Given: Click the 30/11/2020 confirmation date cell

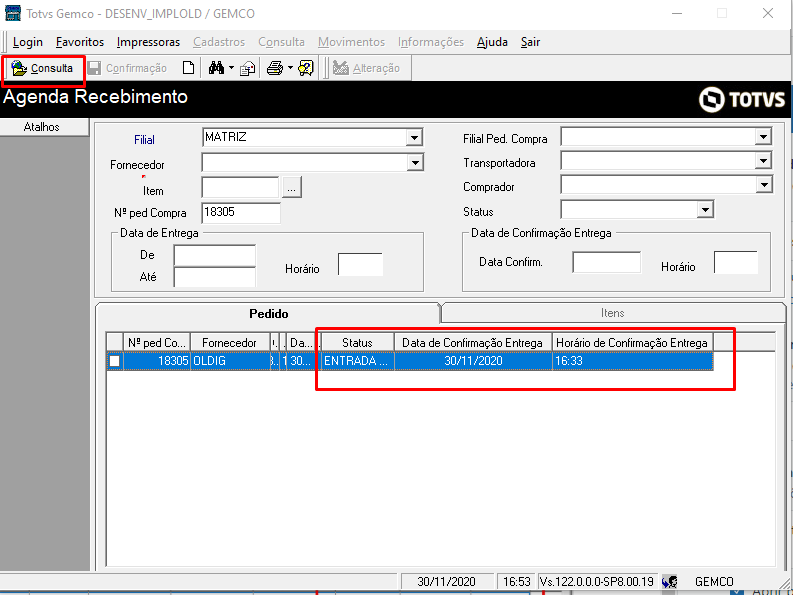Looking at the screenshot, I should point(473,361).
